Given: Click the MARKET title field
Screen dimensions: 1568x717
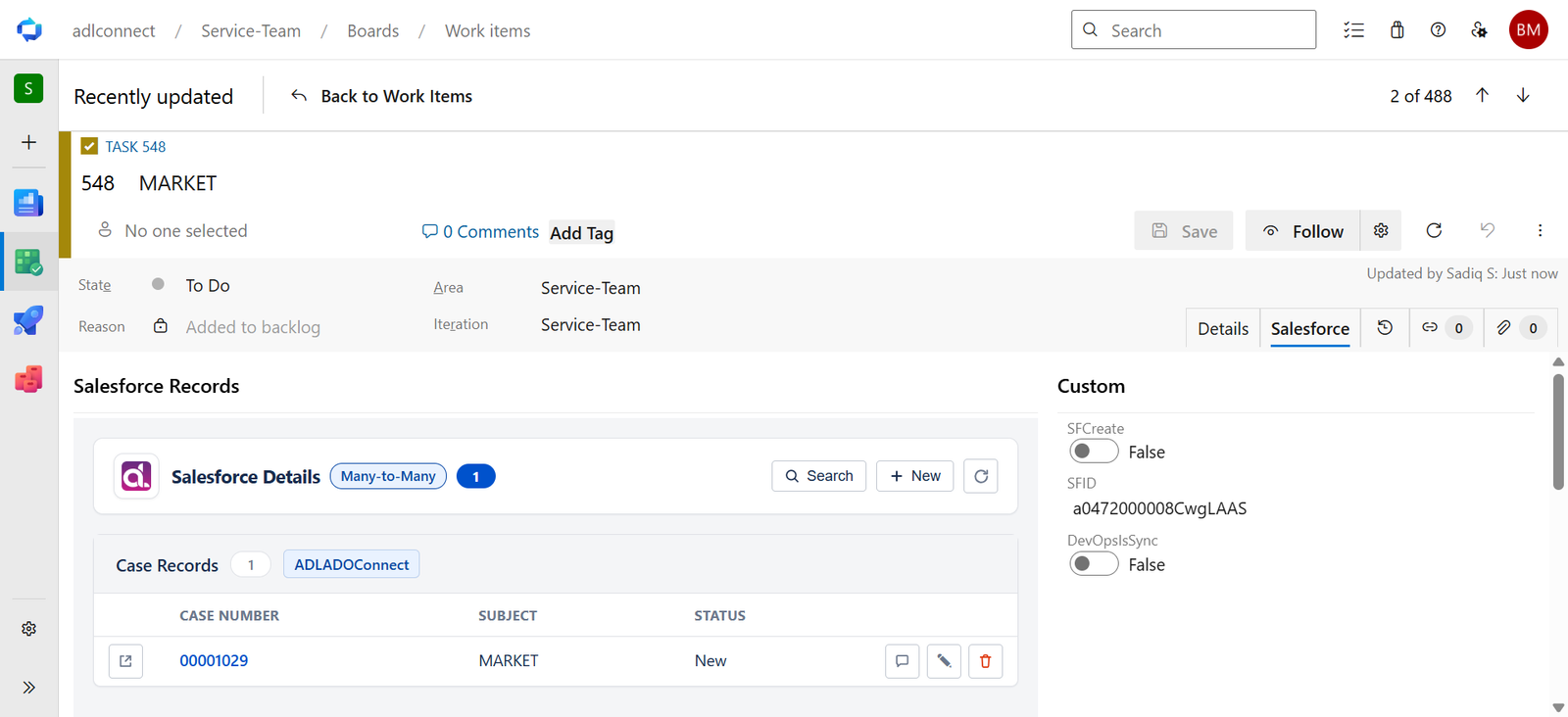Looking at the screenshot, I should [x=177, y=183].
